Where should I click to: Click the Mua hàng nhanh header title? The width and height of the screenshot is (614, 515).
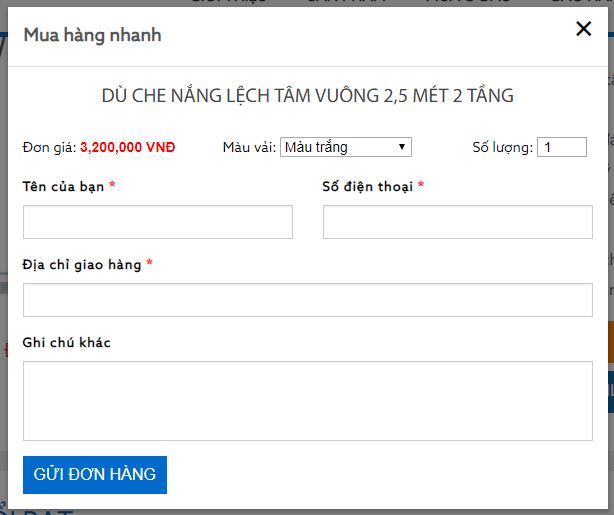[x=92, y=36]
